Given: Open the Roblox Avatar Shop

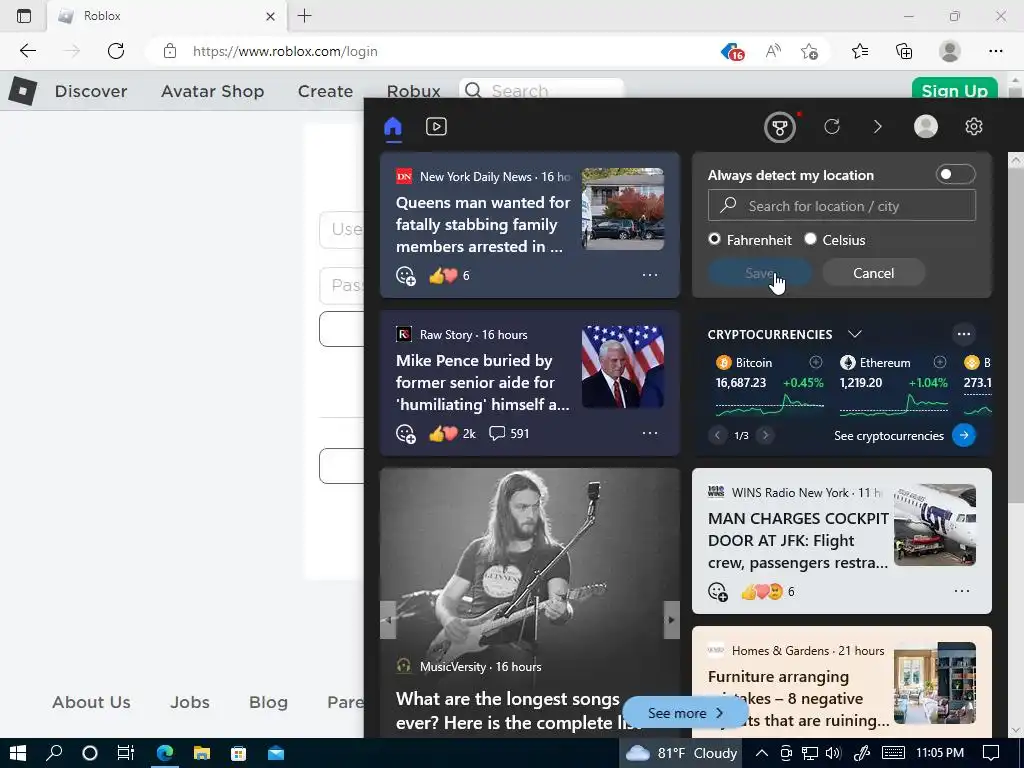Looking at the screenshot, I should click(x=212, y=91).
